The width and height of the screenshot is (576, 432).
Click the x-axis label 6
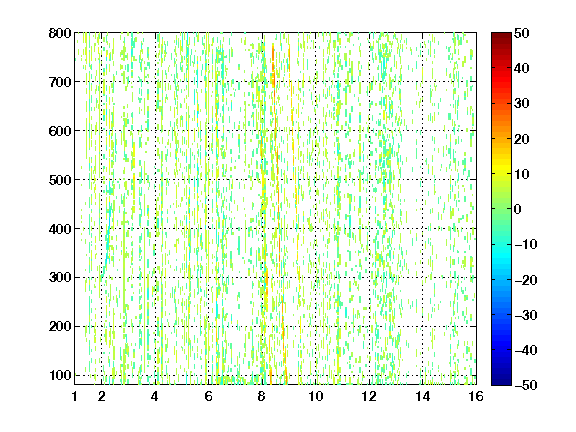208,396
